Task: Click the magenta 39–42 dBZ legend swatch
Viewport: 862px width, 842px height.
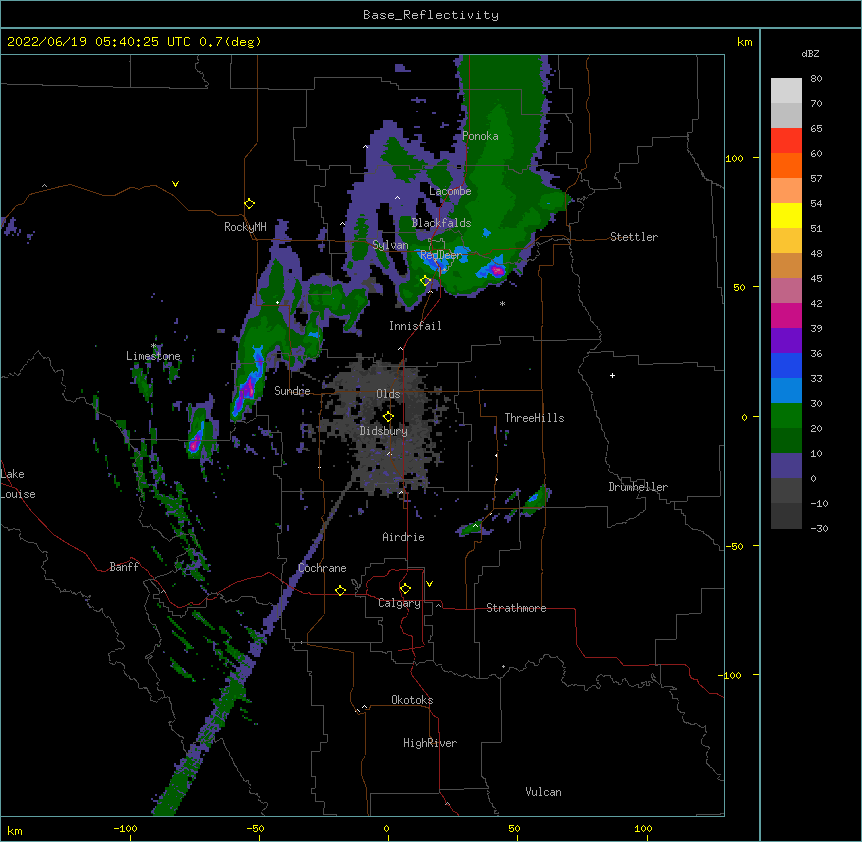Action: [x=786, y=315]
